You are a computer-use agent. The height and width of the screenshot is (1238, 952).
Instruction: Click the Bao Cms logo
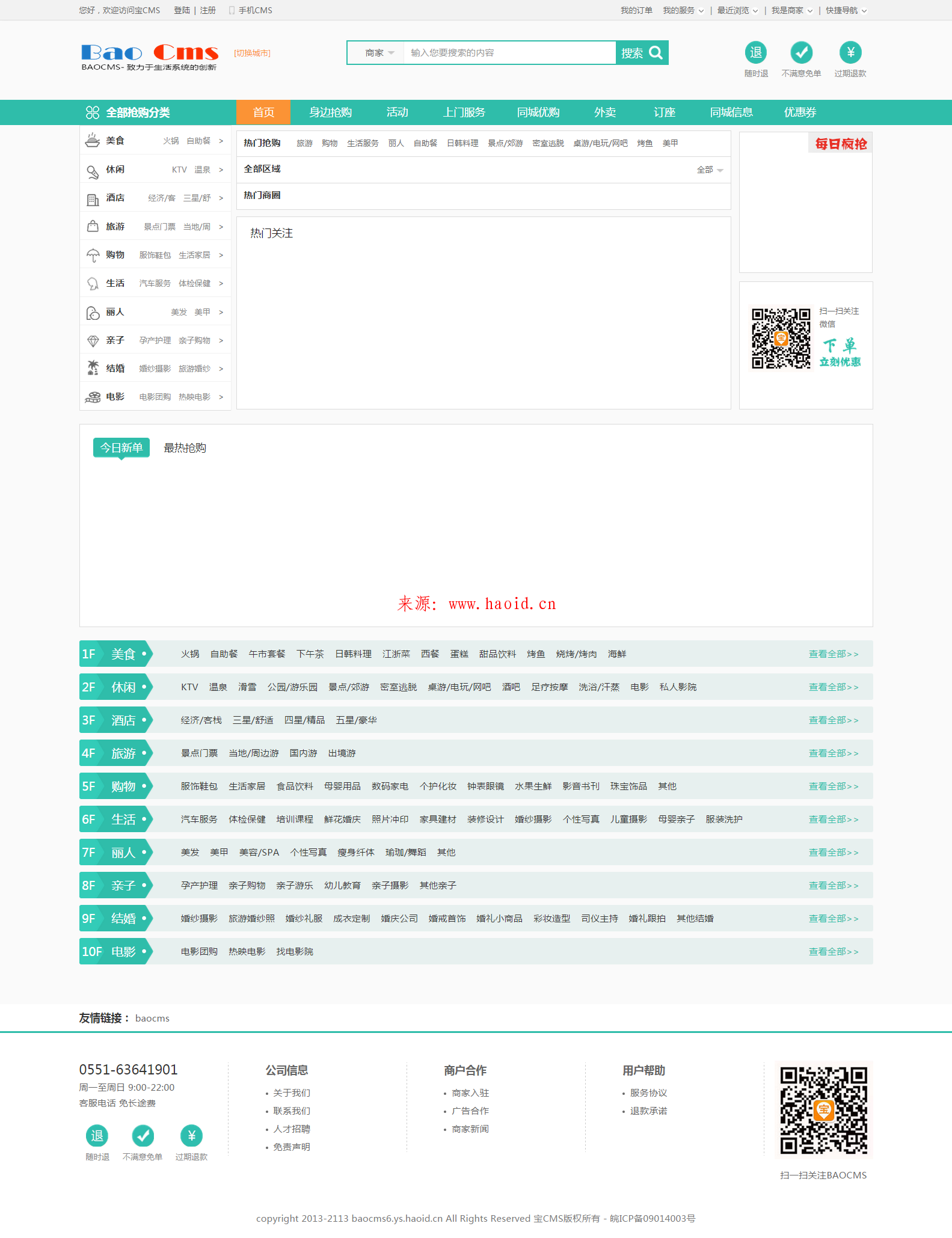point(150,57)
